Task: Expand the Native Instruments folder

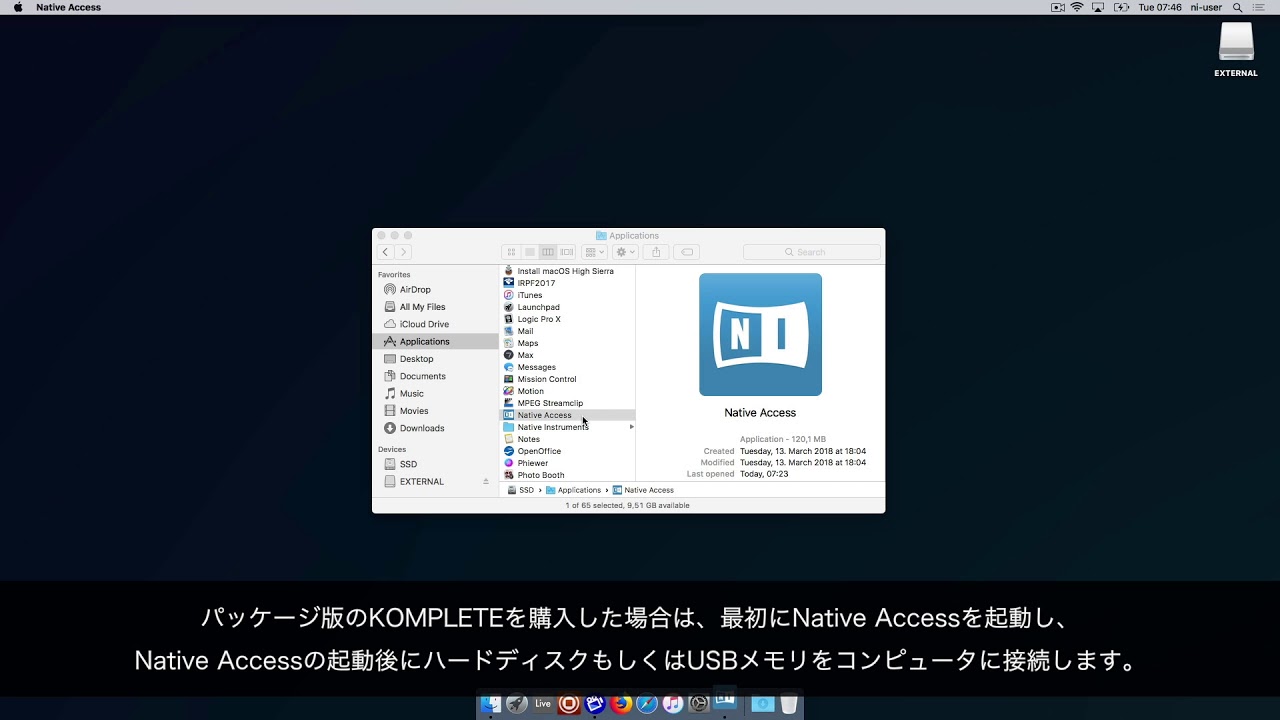Action: (x=630, y=427)
